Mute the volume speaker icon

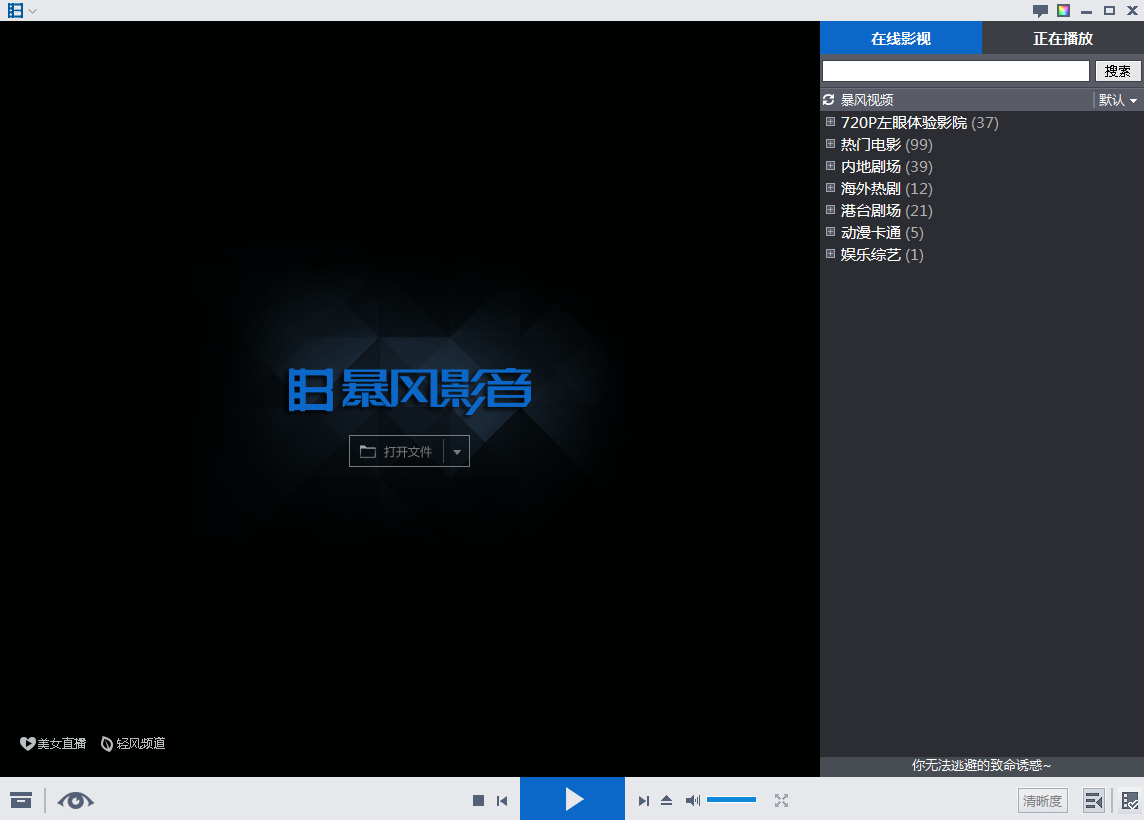click(x=692, y=800)
